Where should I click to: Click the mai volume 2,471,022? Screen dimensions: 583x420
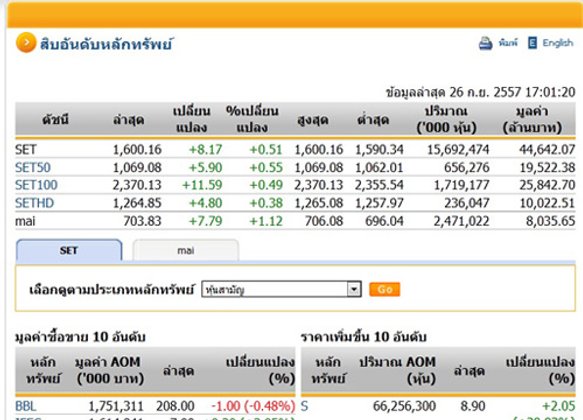[461, 221]
